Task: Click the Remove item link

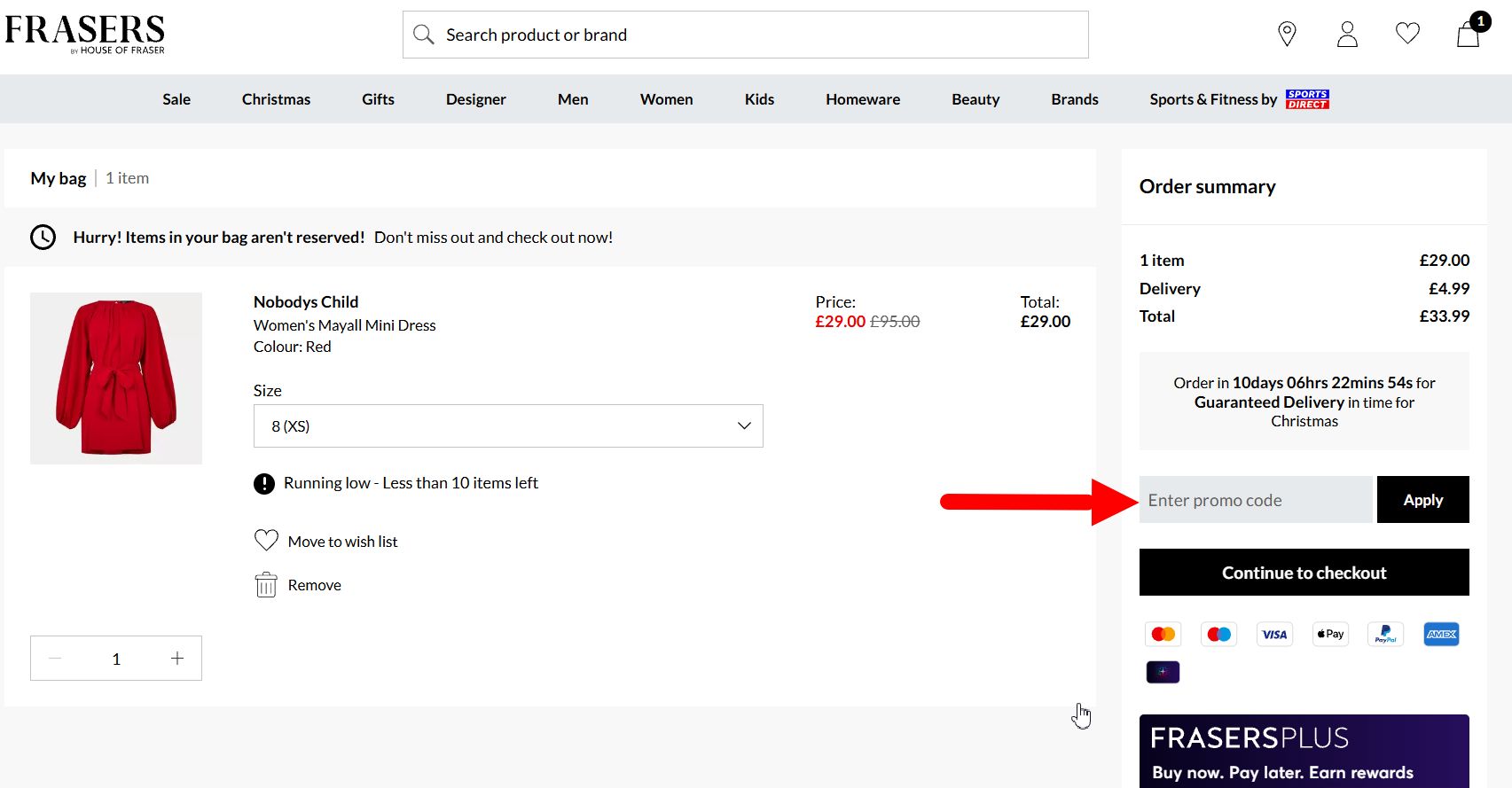Action: coord(315,585)
